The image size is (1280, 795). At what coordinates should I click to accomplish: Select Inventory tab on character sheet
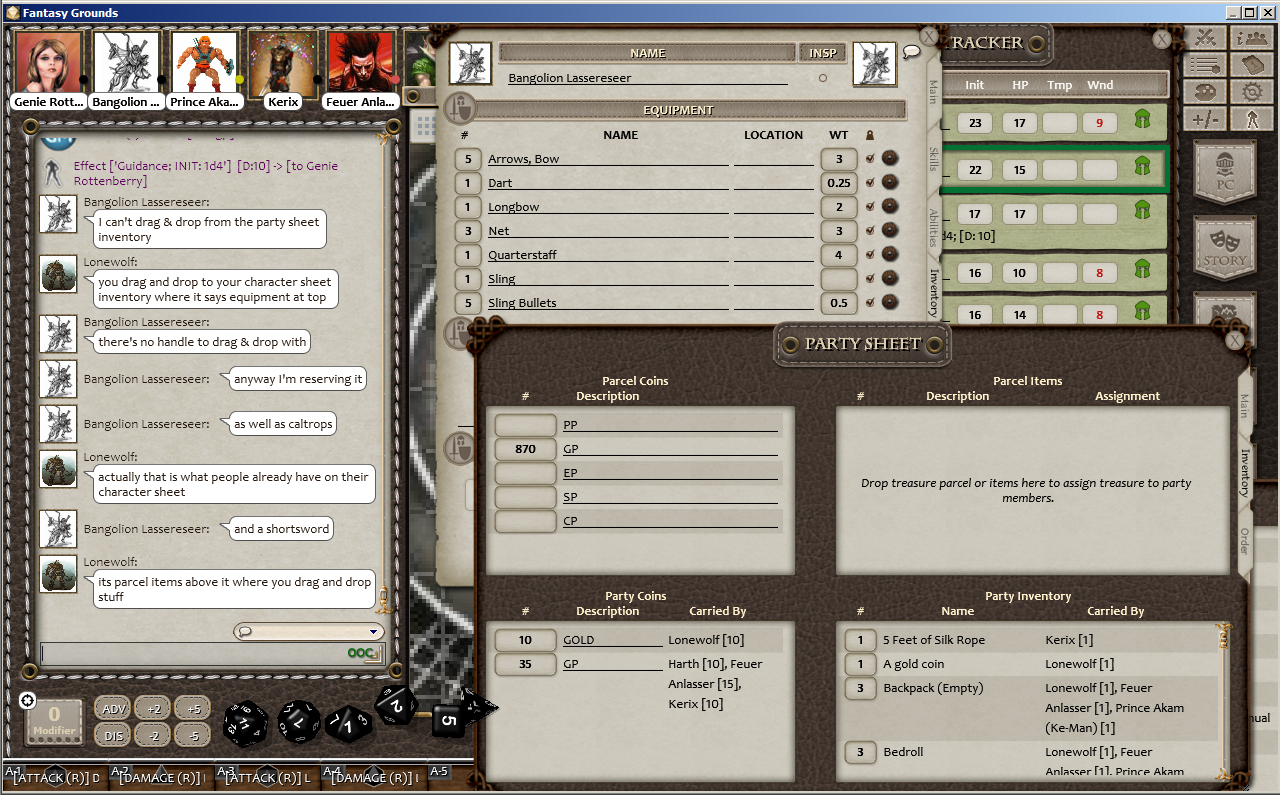(933, 292)
